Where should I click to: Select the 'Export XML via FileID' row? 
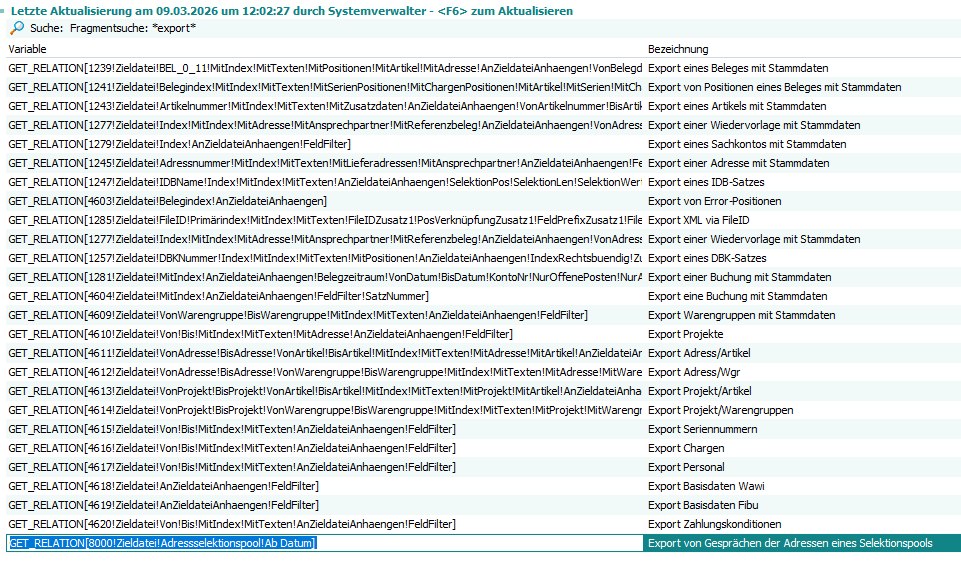coord(699,220)
